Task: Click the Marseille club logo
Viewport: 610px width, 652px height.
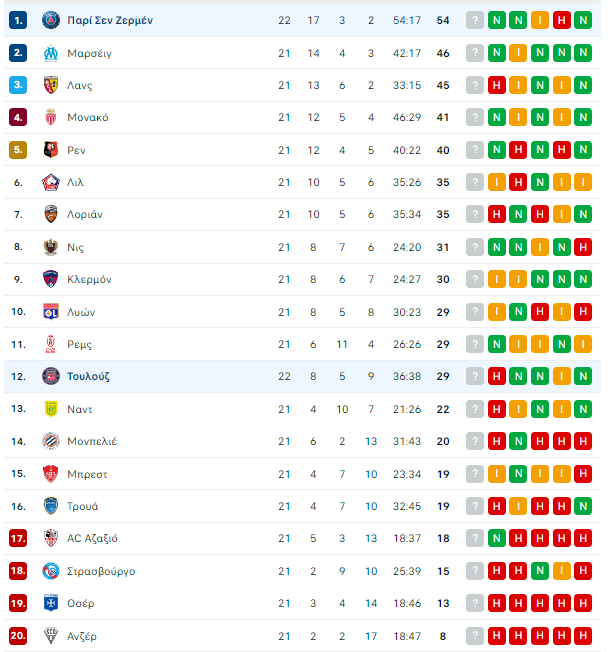Action: tap(51, 53)
